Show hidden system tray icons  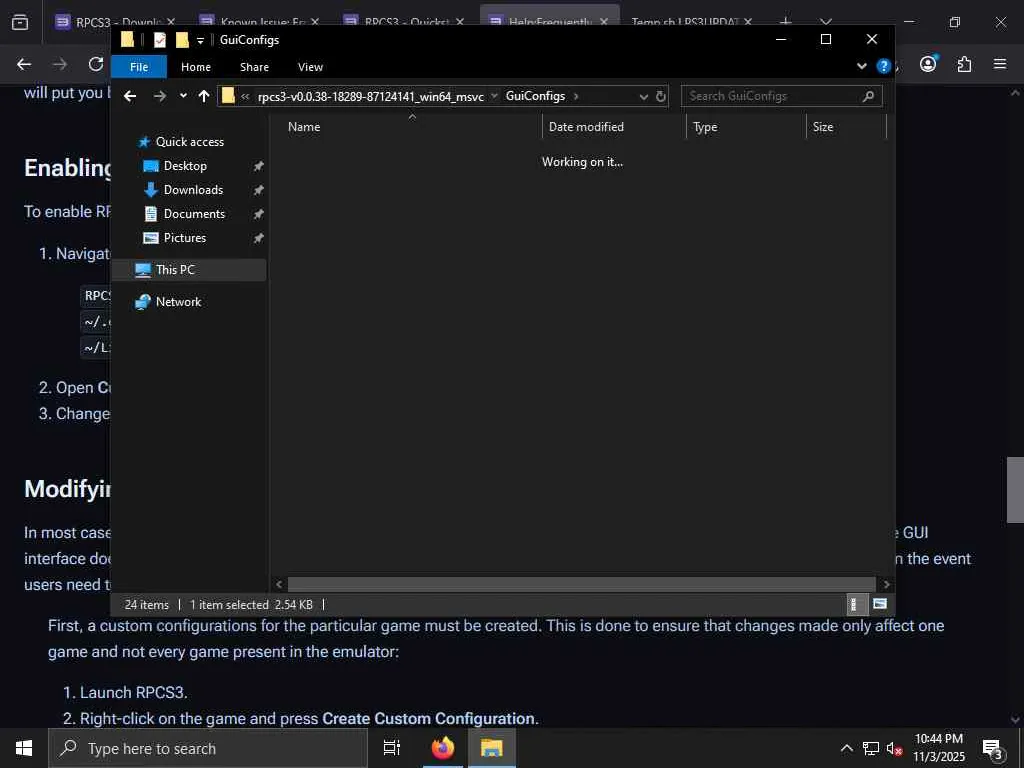pyautogui.click(x=846, y=748)
